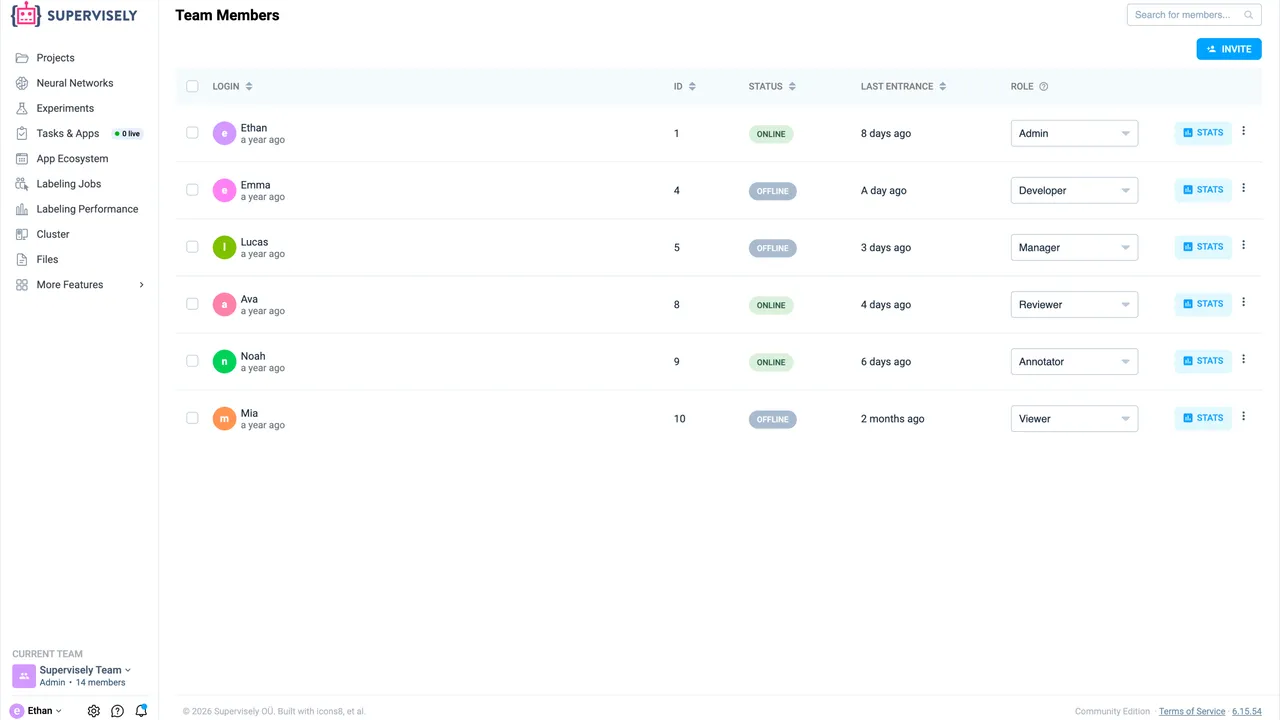Open the notifications bell icon

pyautogui.click(x=141, y=711)
